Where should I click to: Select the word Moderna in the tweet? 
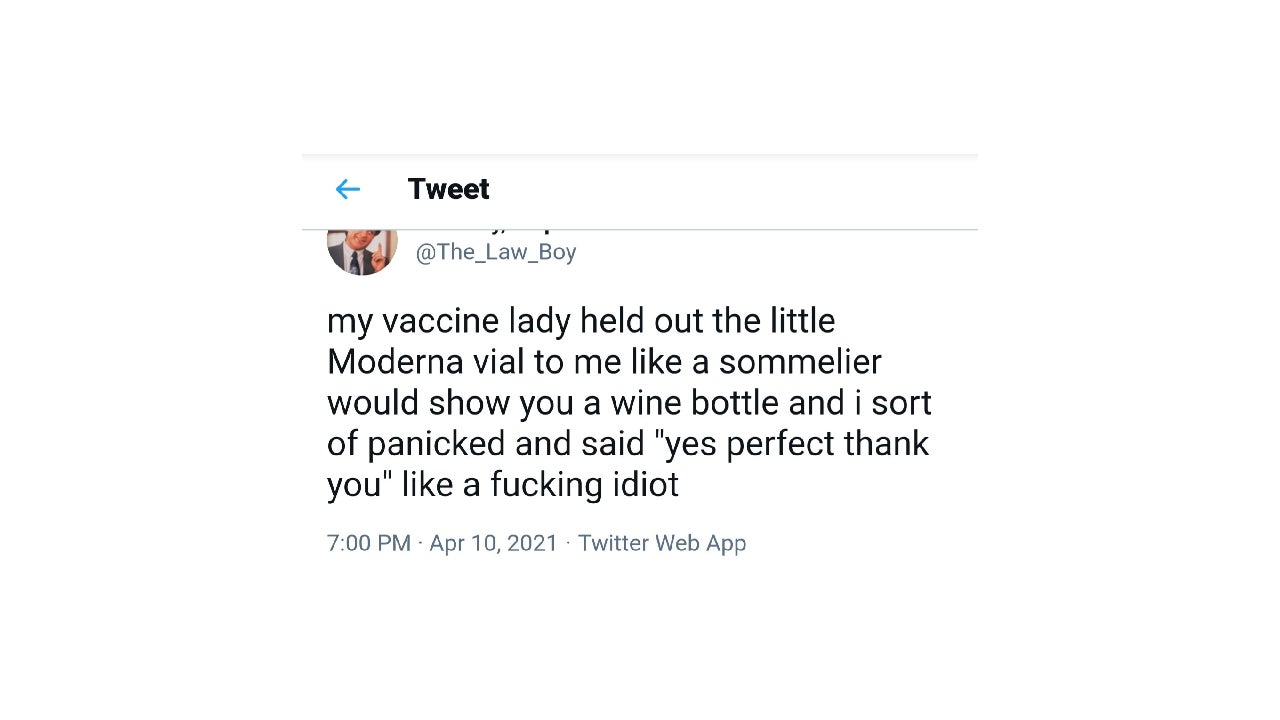pyautogui.click(x=396, y=361)
